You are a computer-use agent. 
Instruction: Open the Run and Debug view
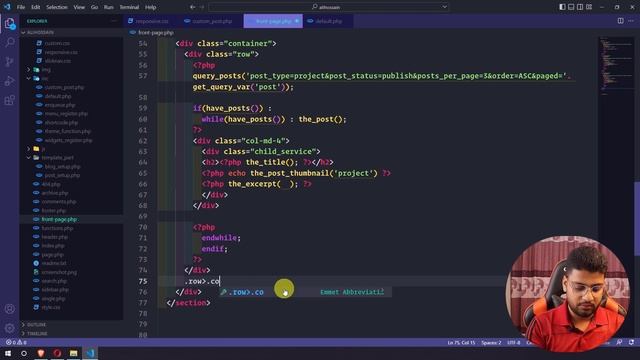pos(9,81)
